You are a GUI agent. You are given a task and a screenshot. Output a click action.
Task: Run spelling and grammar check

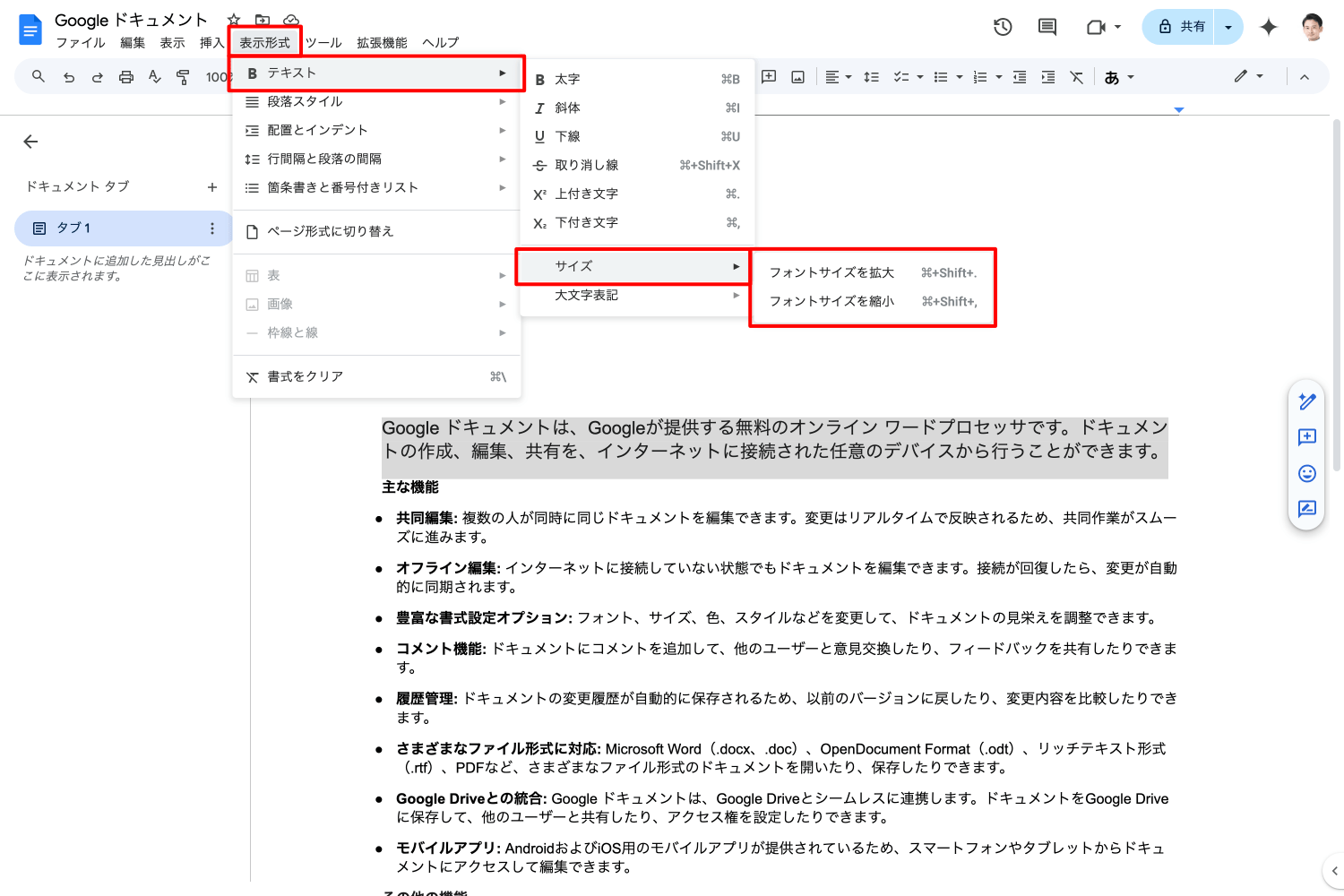coord(155,77)
